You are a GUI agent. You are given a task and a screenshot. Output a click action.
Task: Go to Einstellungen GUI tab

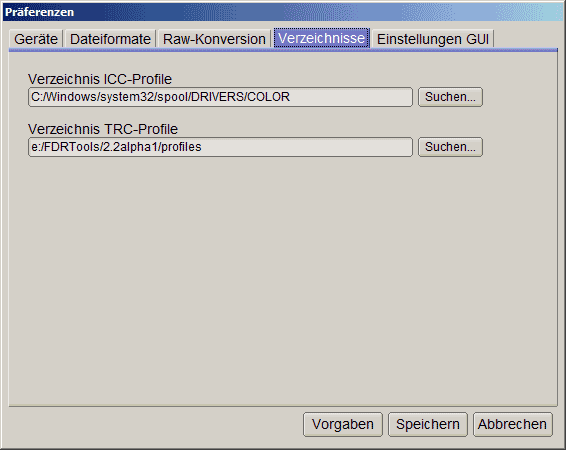(x=433, y=39)
